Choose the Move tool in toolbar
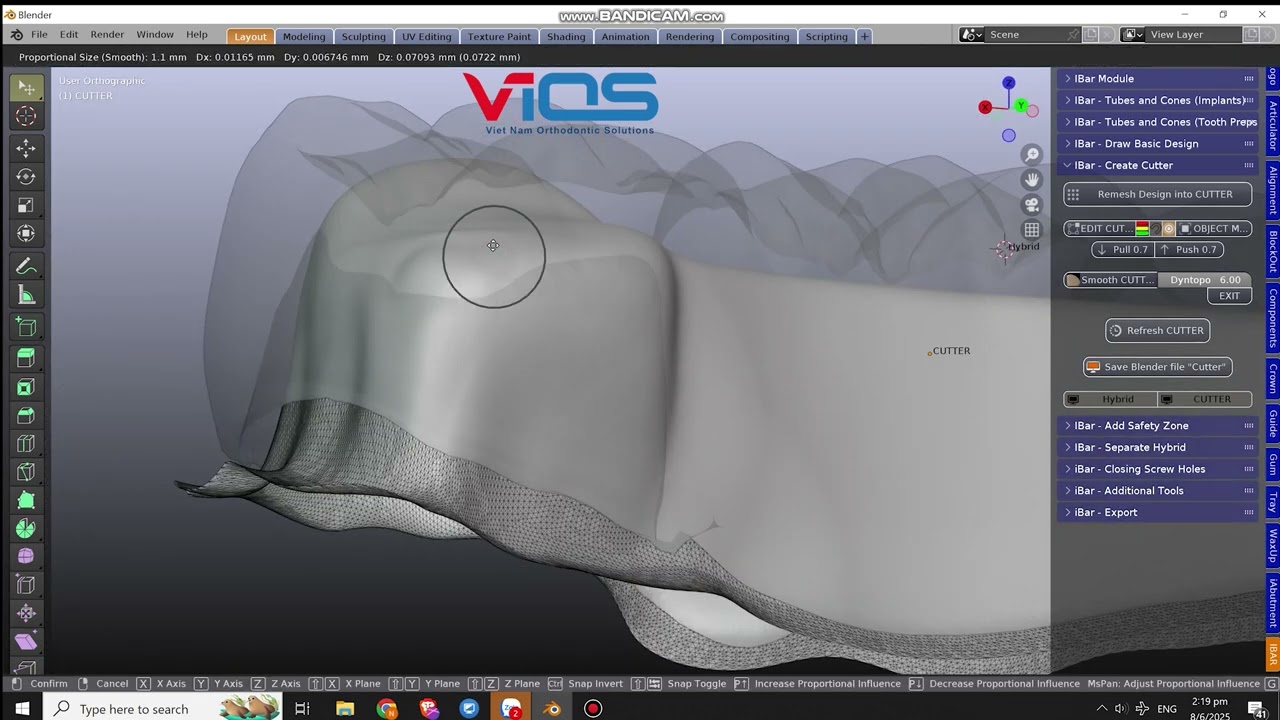This screenshot has height=720, width=1280. click(x=27, y=148)
